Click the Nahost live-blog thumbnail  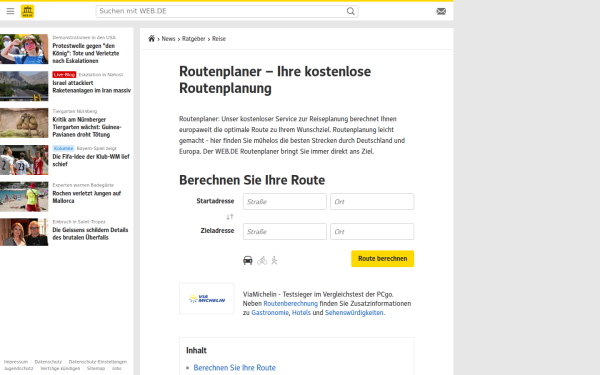(x=24, y=86)
